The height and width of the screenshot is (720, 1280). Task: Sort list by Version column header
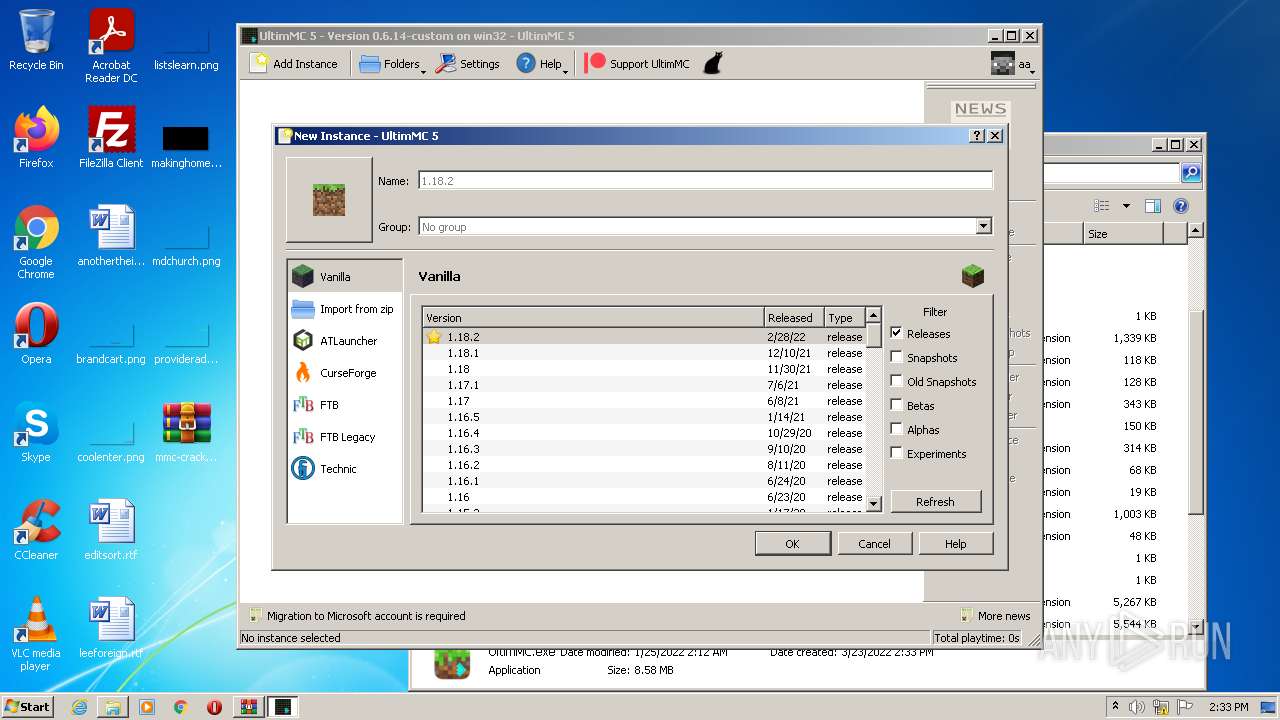click(x=593, y=317)
